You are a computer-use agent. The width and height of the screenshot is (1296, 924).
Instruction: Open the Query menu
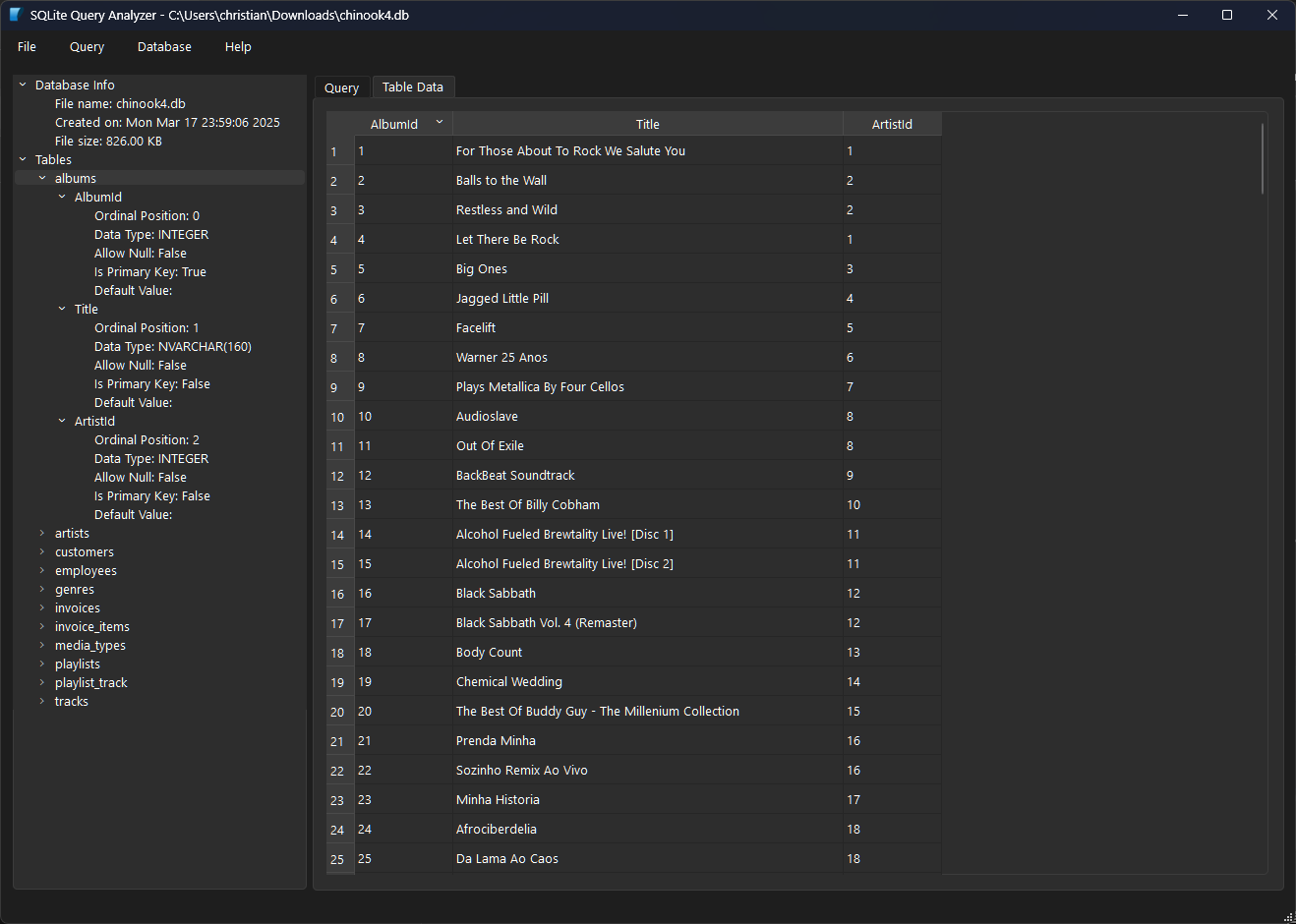(x=87, y=46)
